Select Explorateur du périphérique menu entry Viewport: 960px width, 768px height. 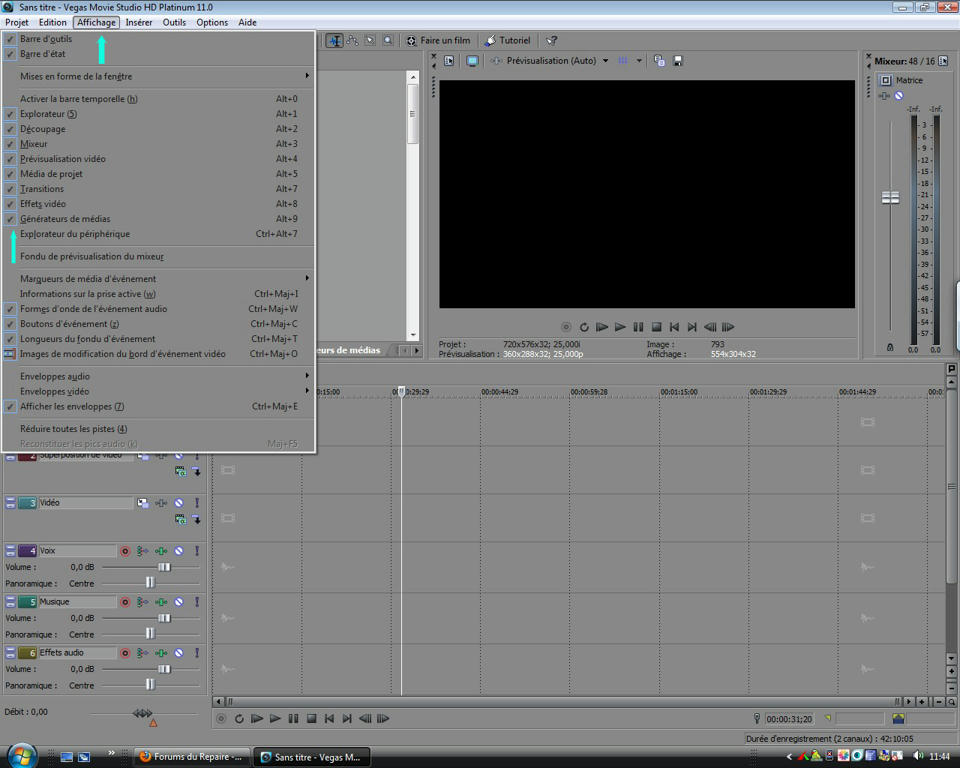159,234
